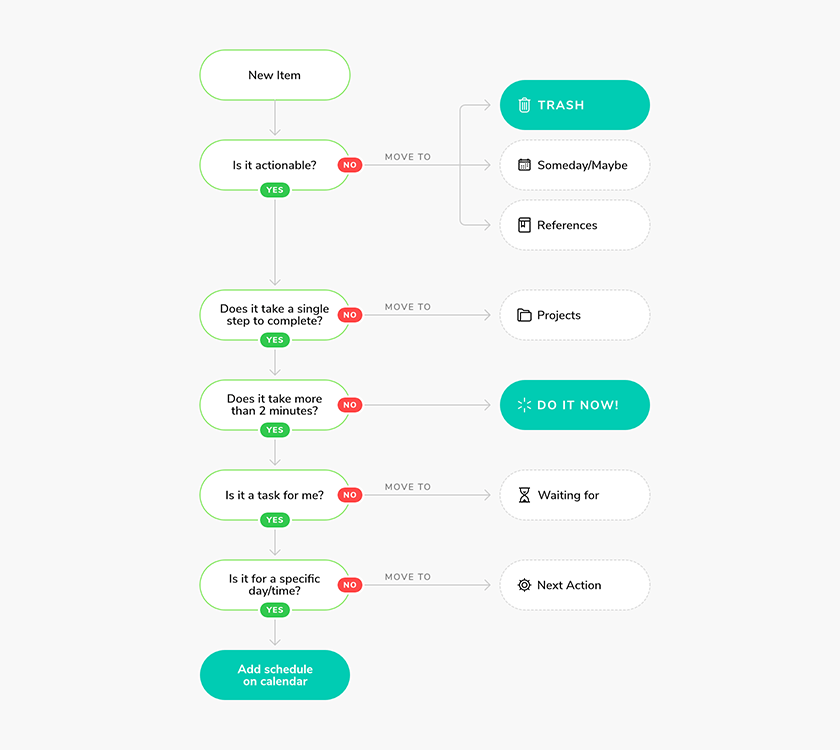Click the TRASH destination button
This screenshot has height=750, width=840.
tap(575, 105)
